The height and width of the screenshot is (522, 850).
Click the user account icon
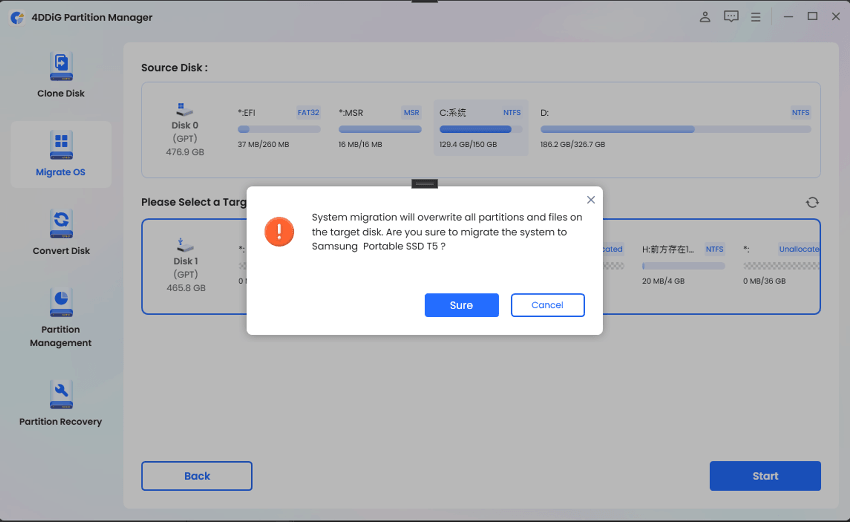[705, 17]
